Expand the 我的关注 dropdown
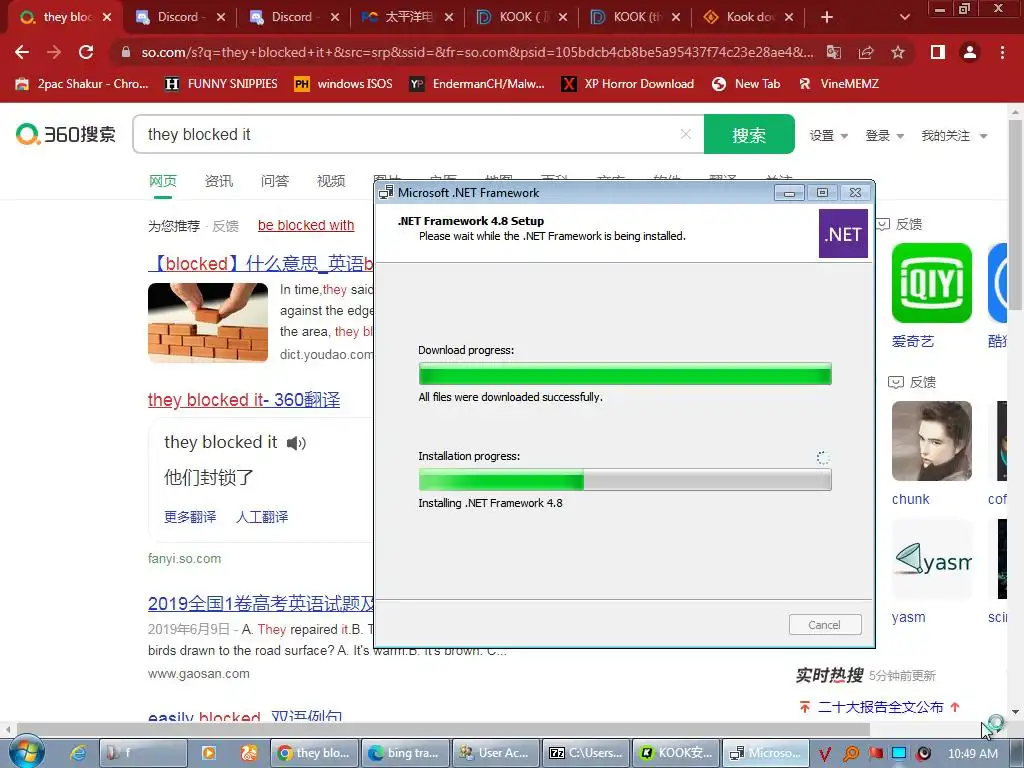This screenshot has width=1024, height=768. (x=954, y=136)
